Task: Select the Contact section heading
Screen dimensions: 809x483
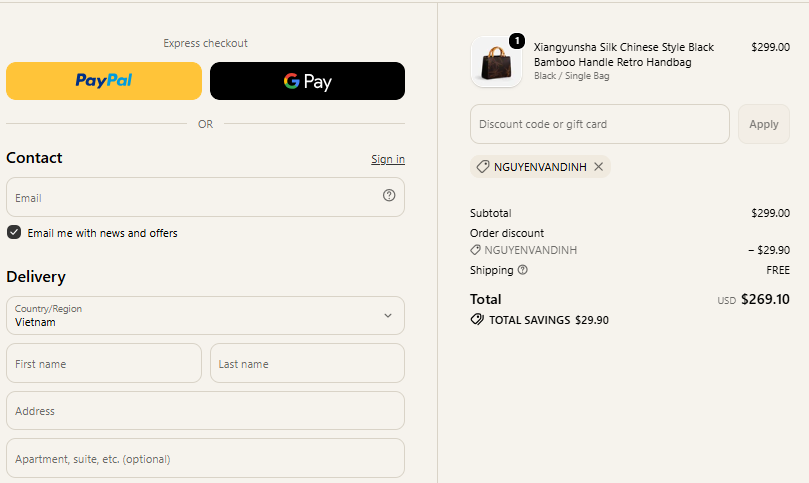Action: (x=34, y=157)
